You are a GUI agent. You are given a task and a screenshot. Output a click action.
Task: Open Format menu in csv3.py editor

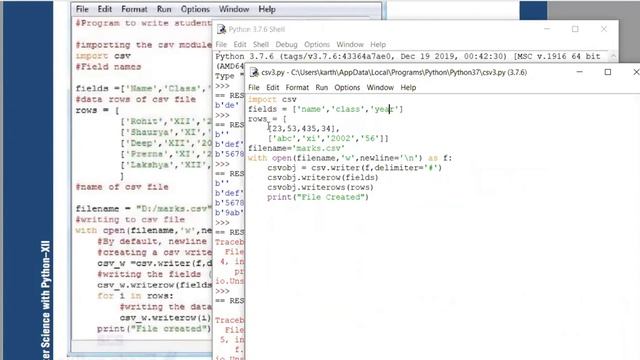pyautogui.click(x=297, y=87)
